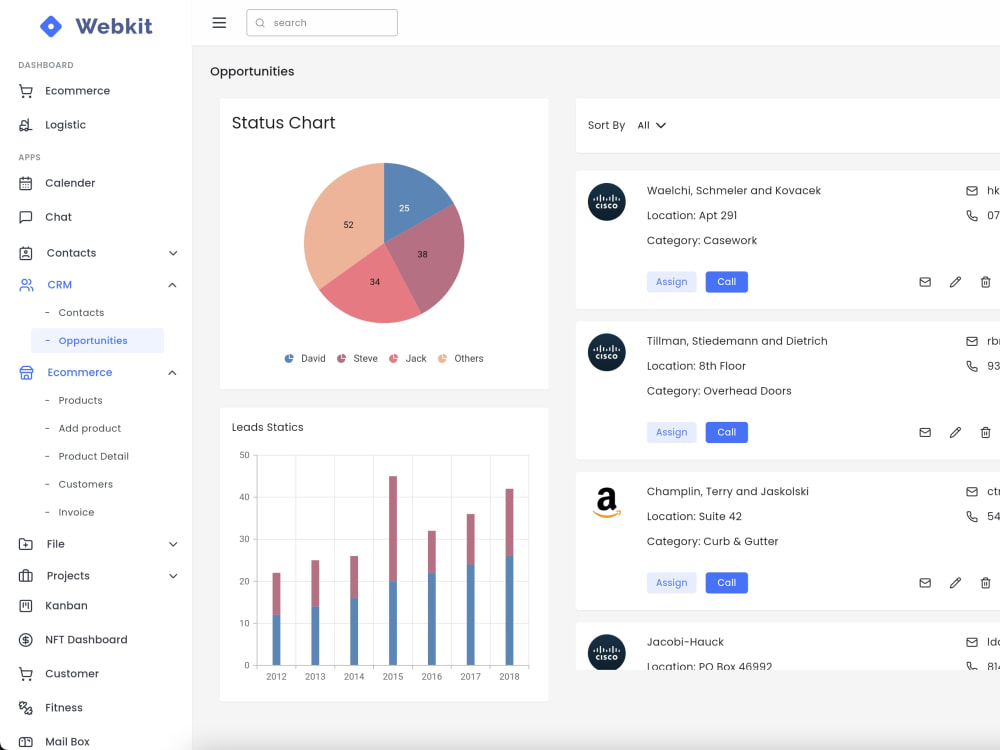Image resolution: width=1000 pixels, height=750 pixels.
Task: Expand the Contacts submenu chevron
Action: tap(173, 253)
